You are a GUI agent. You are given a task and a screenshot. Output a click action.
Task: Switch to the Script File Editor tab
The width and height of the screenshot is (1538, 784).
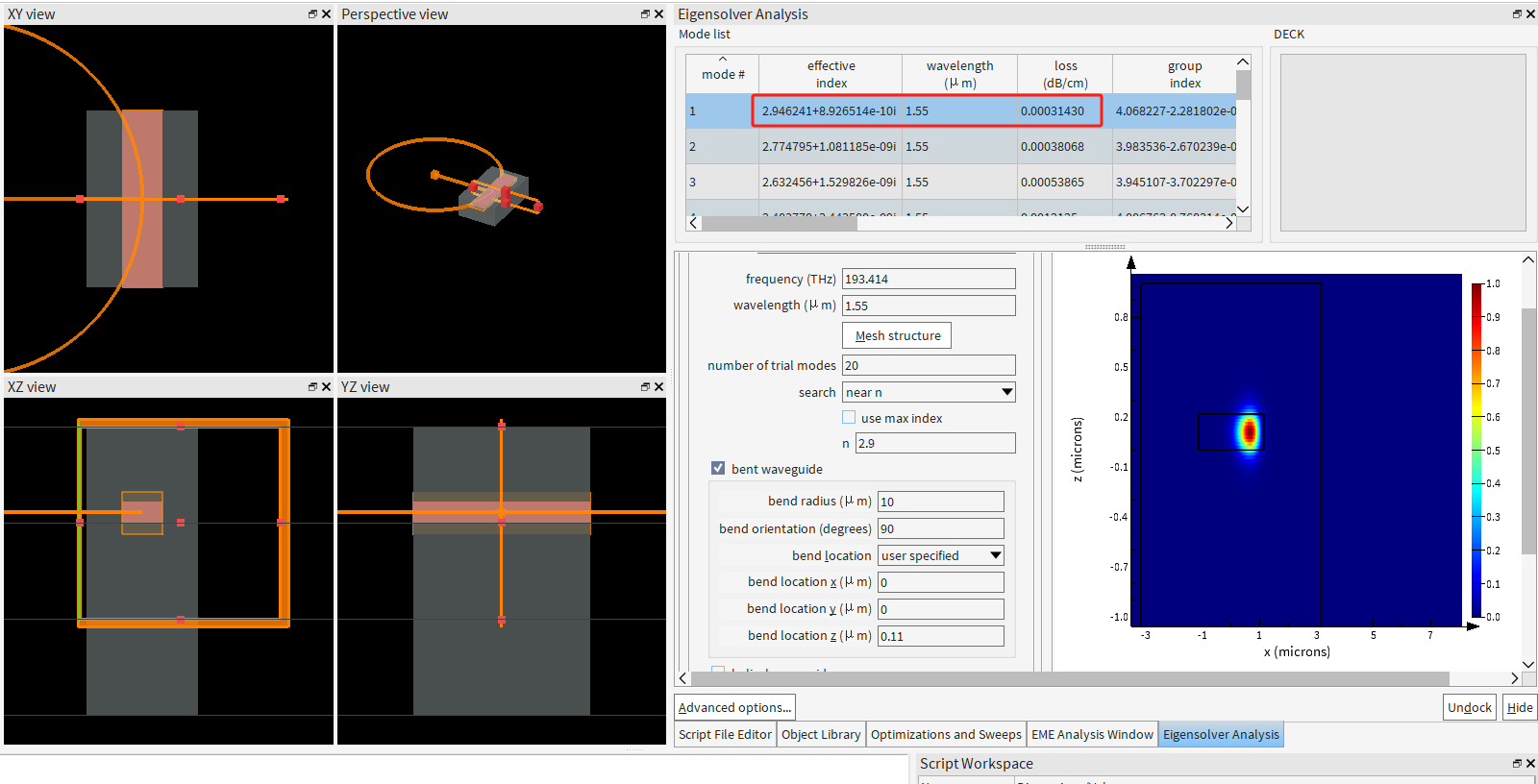(725, 735)
